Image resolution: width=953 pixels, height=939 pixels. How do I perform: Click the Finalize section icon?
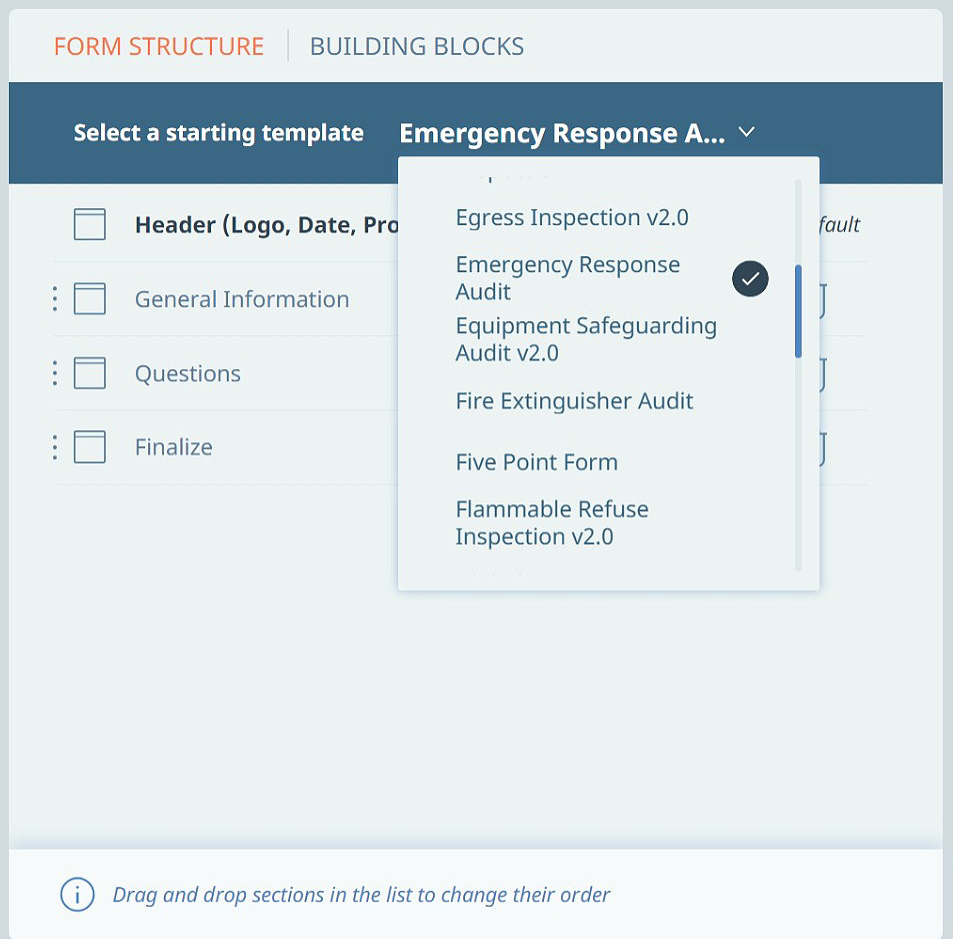[x=89, y=447]
